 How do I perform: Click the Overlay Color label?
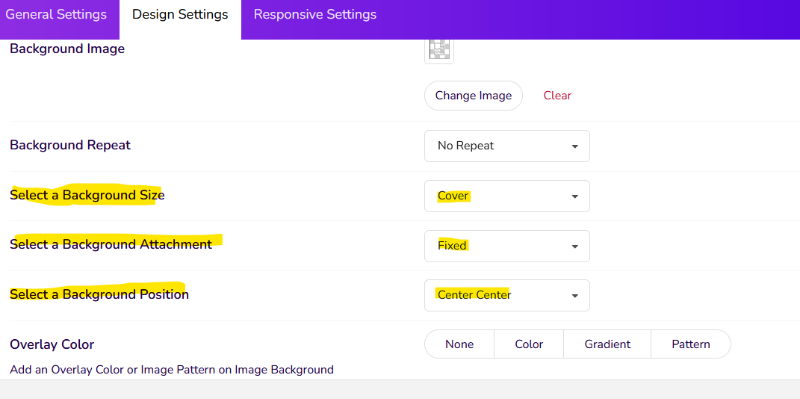[x=52, y=344]
